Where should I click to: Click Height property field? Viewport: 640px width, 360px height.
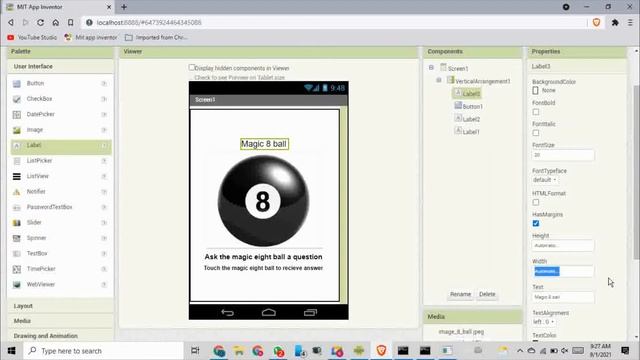[x=563, y=245]
